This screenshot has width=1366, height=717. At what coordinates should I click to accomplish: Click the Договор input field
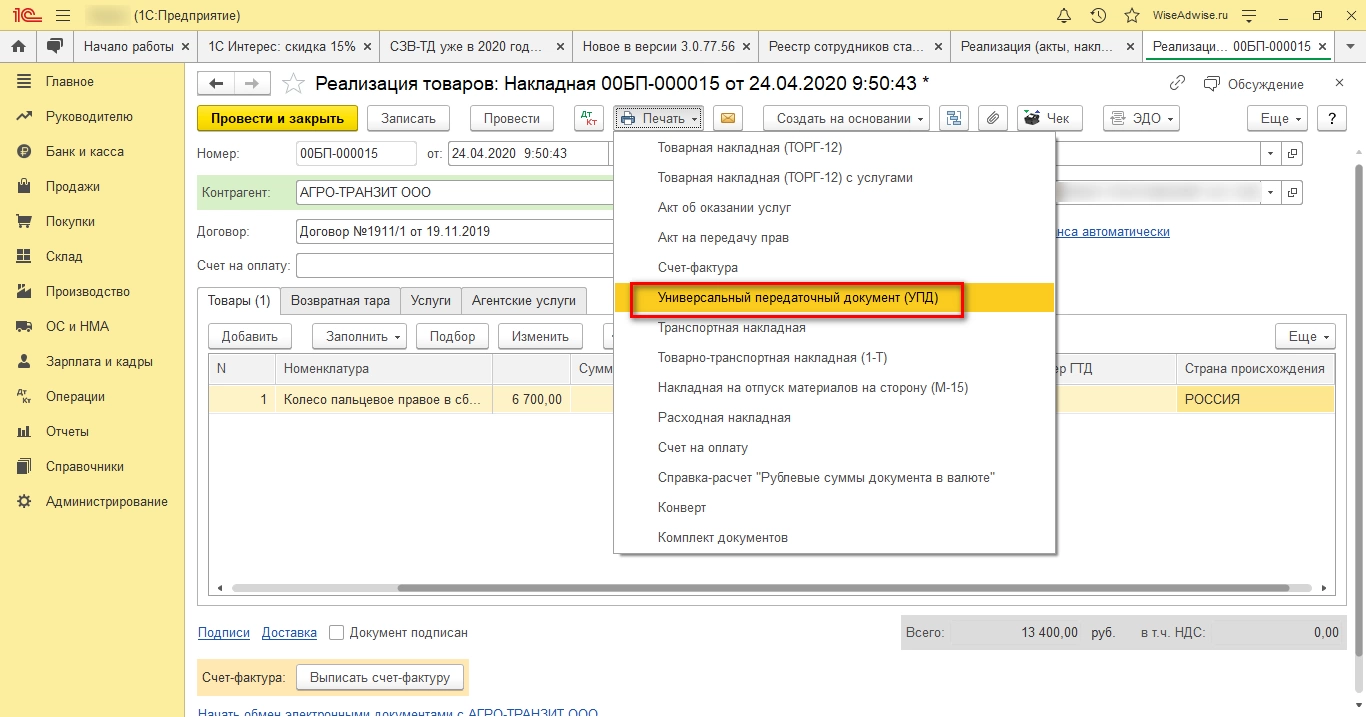[x=455, y=231]
